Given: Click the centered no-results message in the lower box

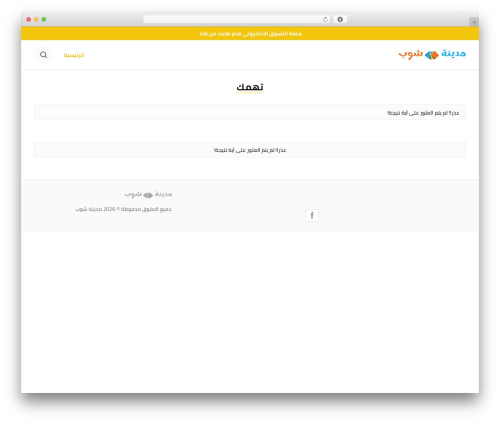Looking at the screenshot, I should coord(250,150).
